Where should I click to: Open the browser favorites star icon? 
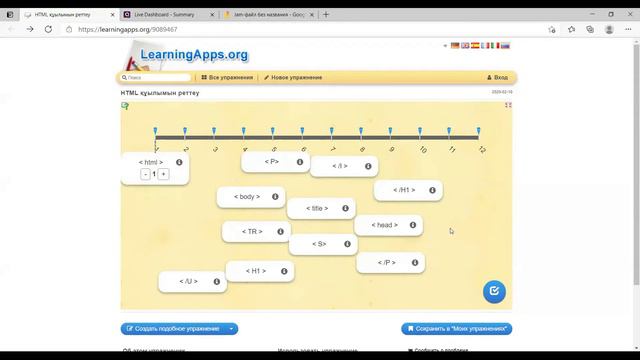(571, 29)
